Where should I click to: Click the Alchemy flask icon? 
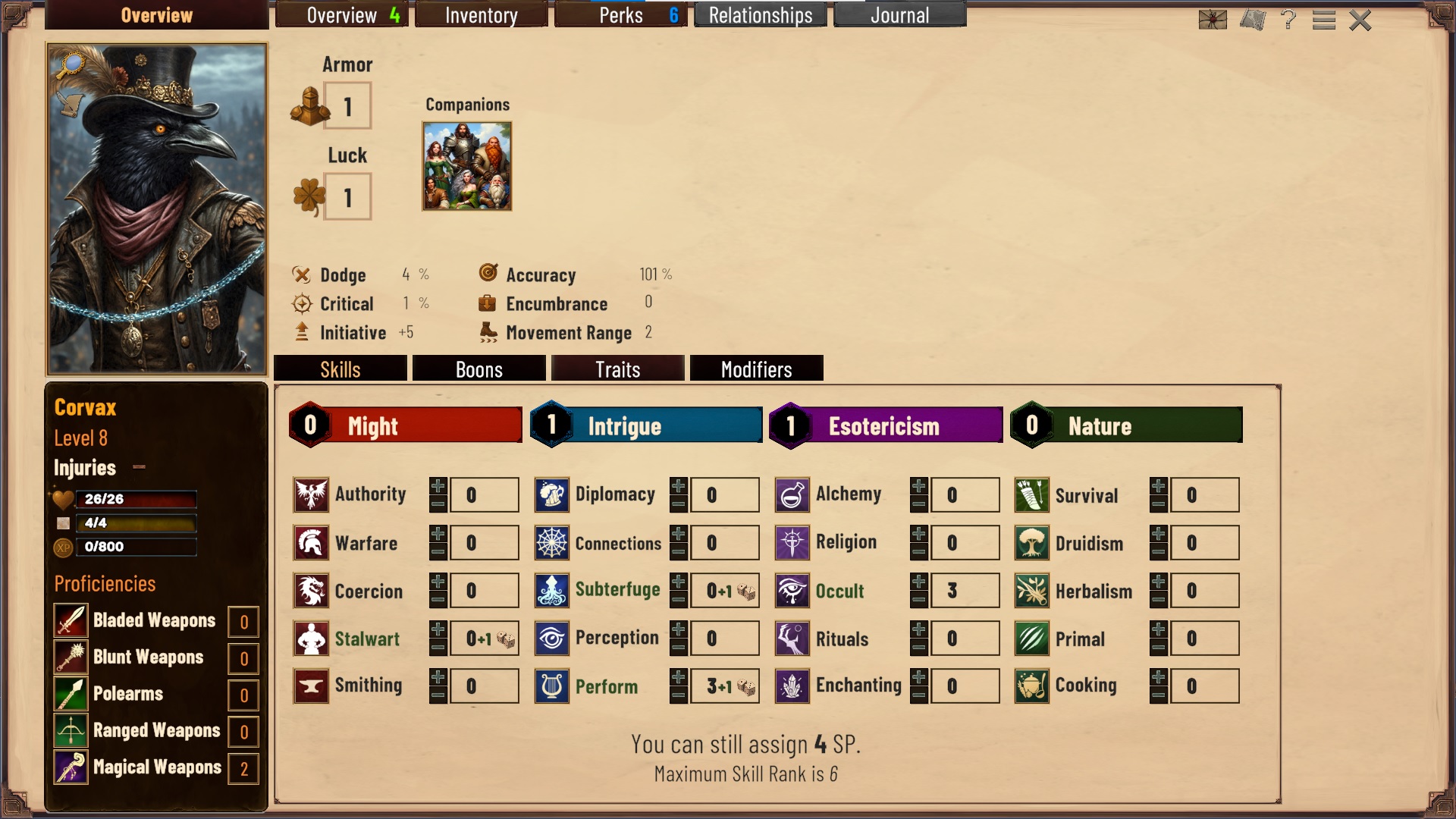(792, 495)
